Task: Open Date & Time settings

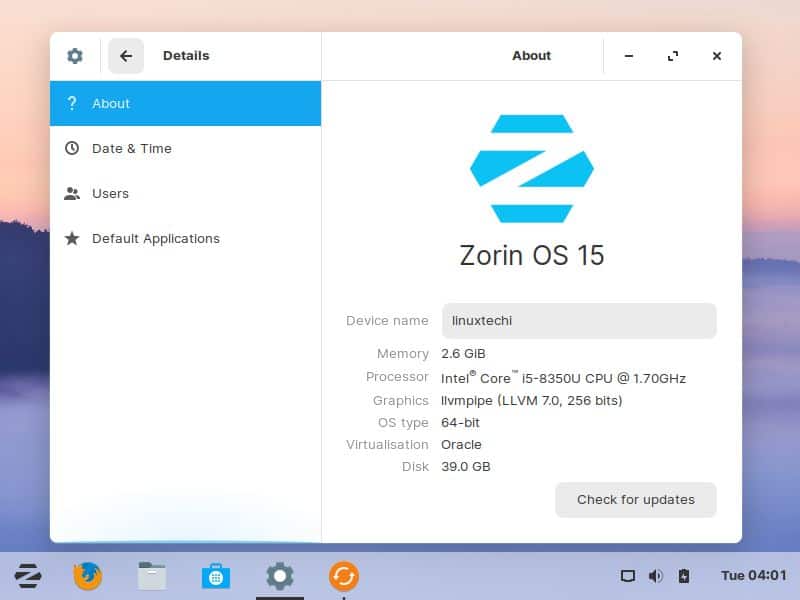Action: click(185, 148)
